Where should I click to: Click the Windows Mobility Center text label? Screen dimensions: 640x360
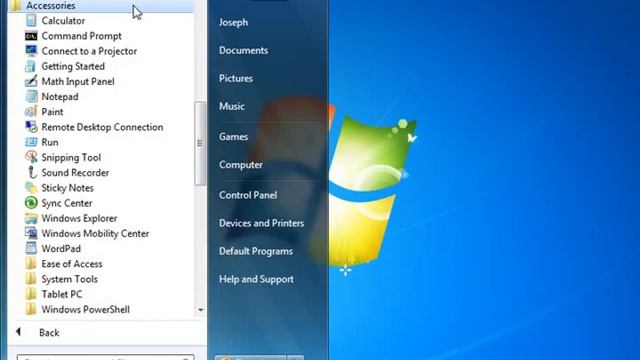[x=96, y=233]
